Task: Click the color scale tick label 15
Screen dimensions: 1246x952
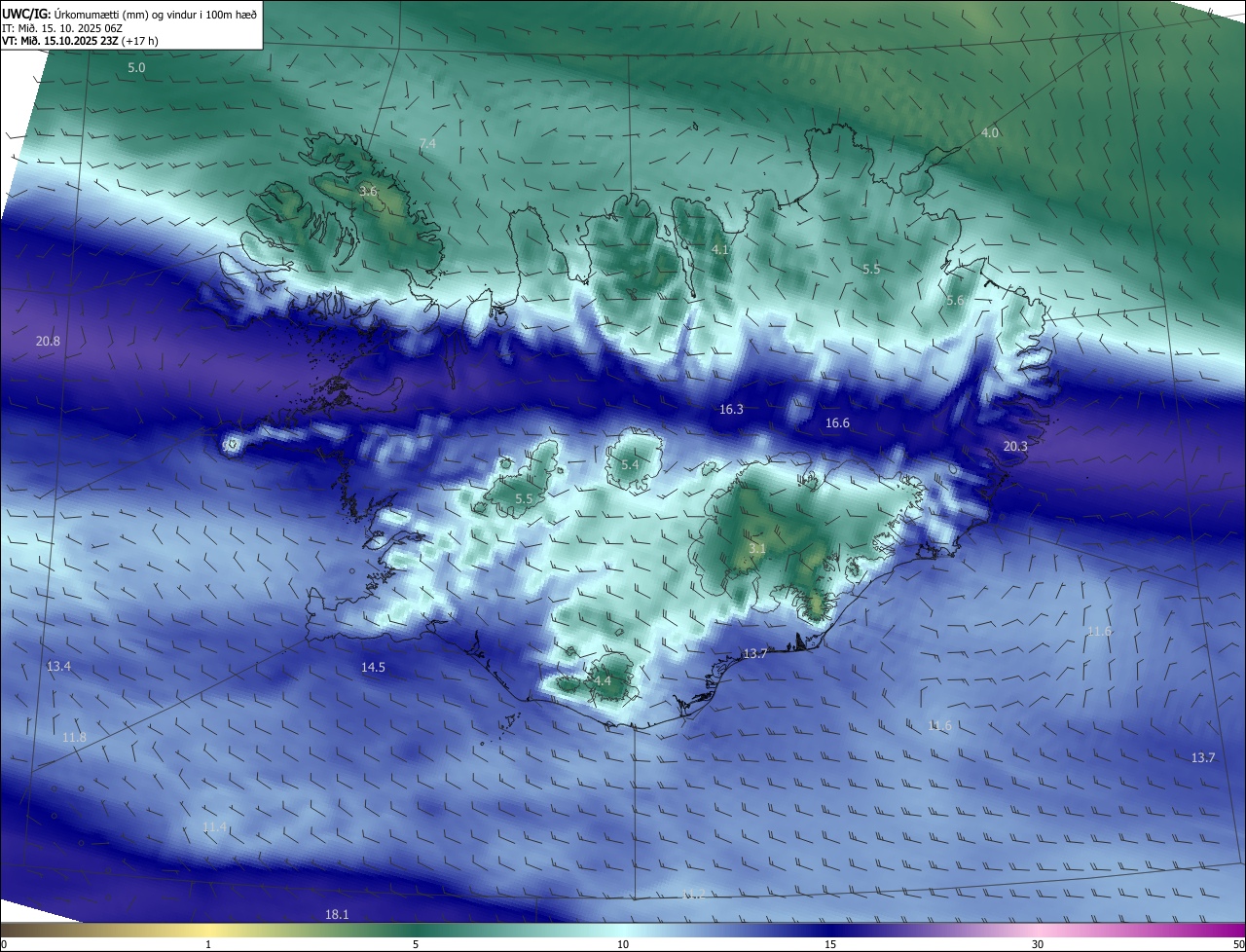Action: coord(830,944)
